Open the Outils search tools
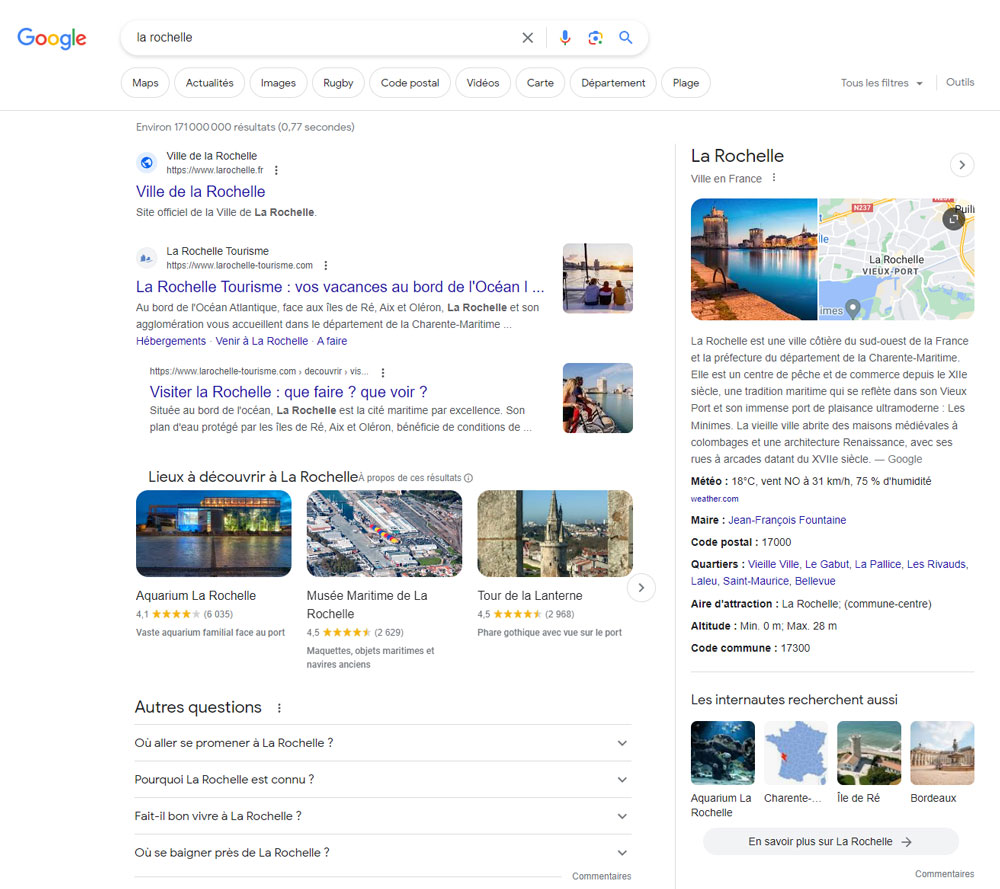Viewport: 1000px width, 889px height. [960, 82]
